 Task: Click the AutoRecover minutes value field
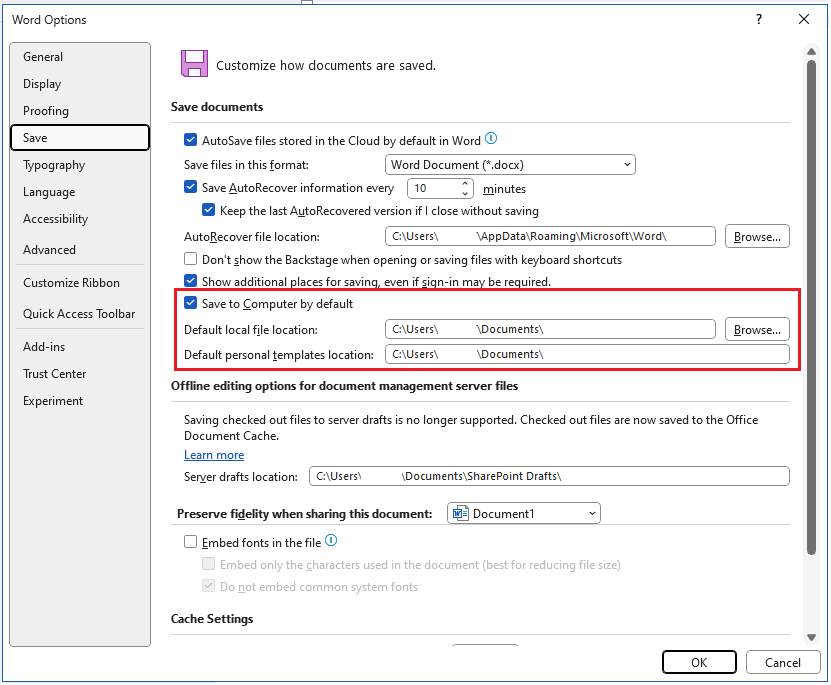pos(434,188)
